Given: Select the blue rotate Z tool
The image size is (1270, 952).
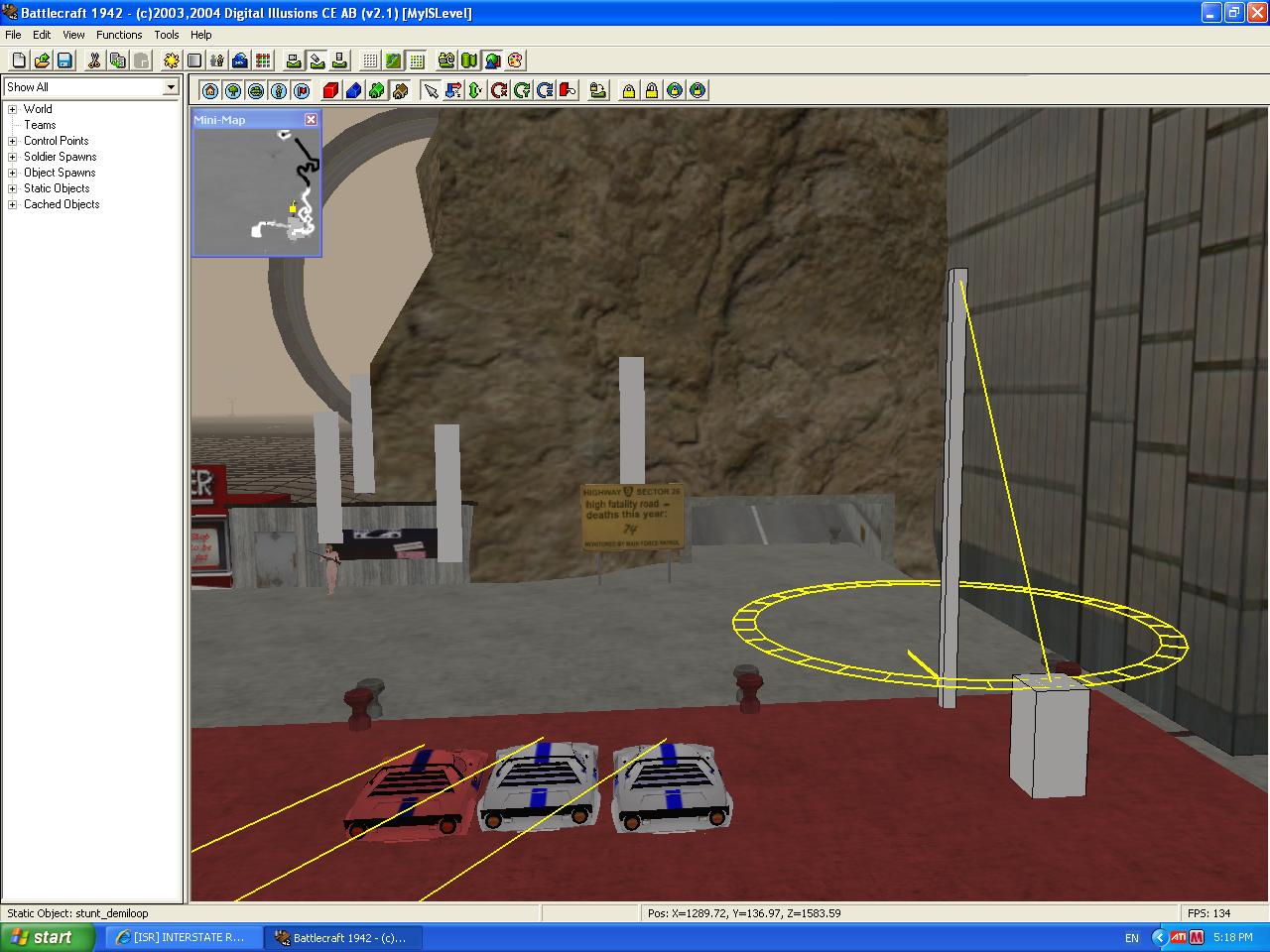Looking at the screenshot, I should tap(545, 90).
